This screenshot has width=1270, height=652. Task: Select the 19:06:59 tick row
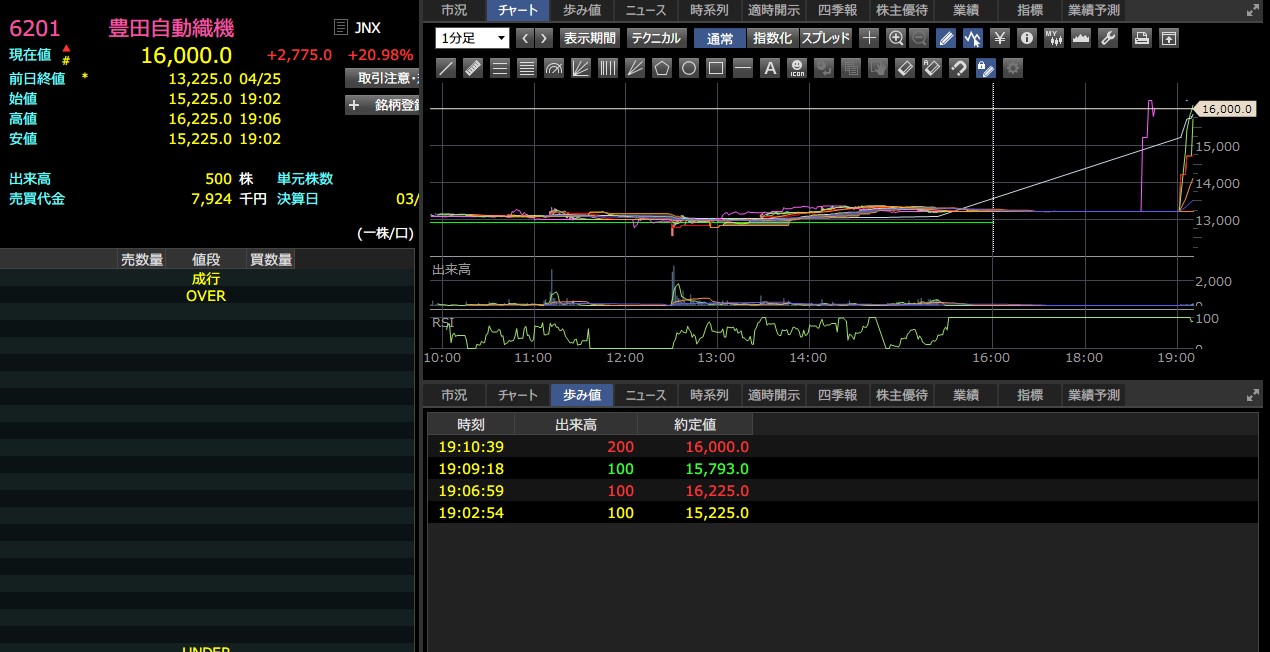pyautogui.click(x=842, y=491)
